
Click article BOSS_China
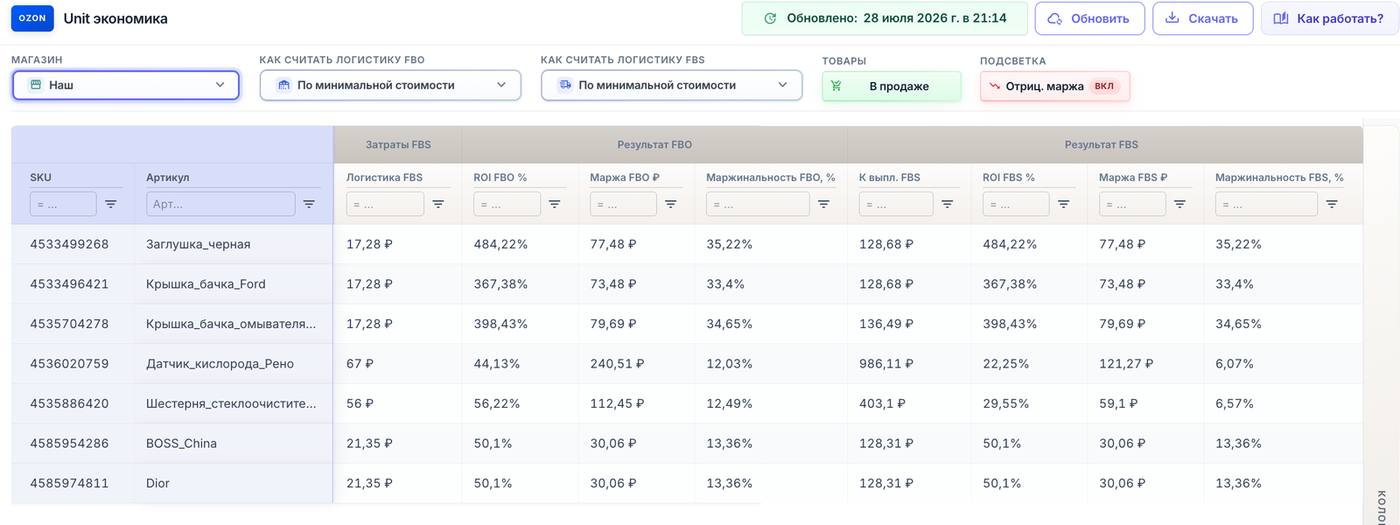pyautogui.click(x=181, y=443)
